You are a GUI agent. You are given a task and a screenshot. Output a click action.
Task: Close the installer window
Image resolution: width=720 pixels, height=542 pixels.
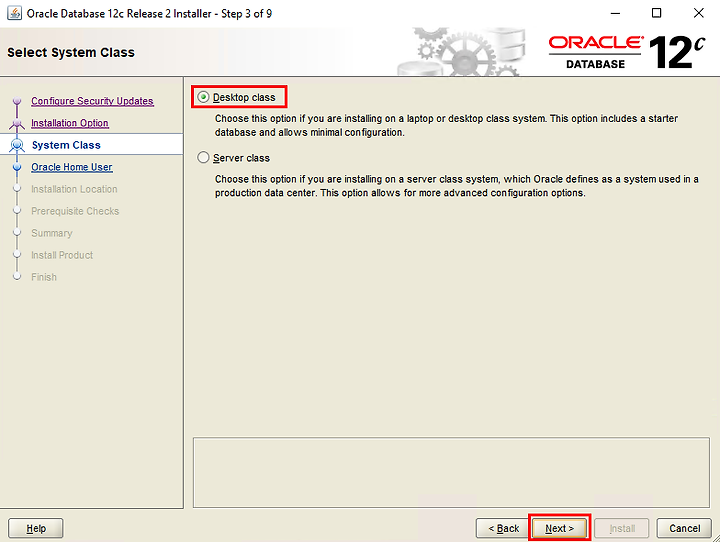click(698, 13)
